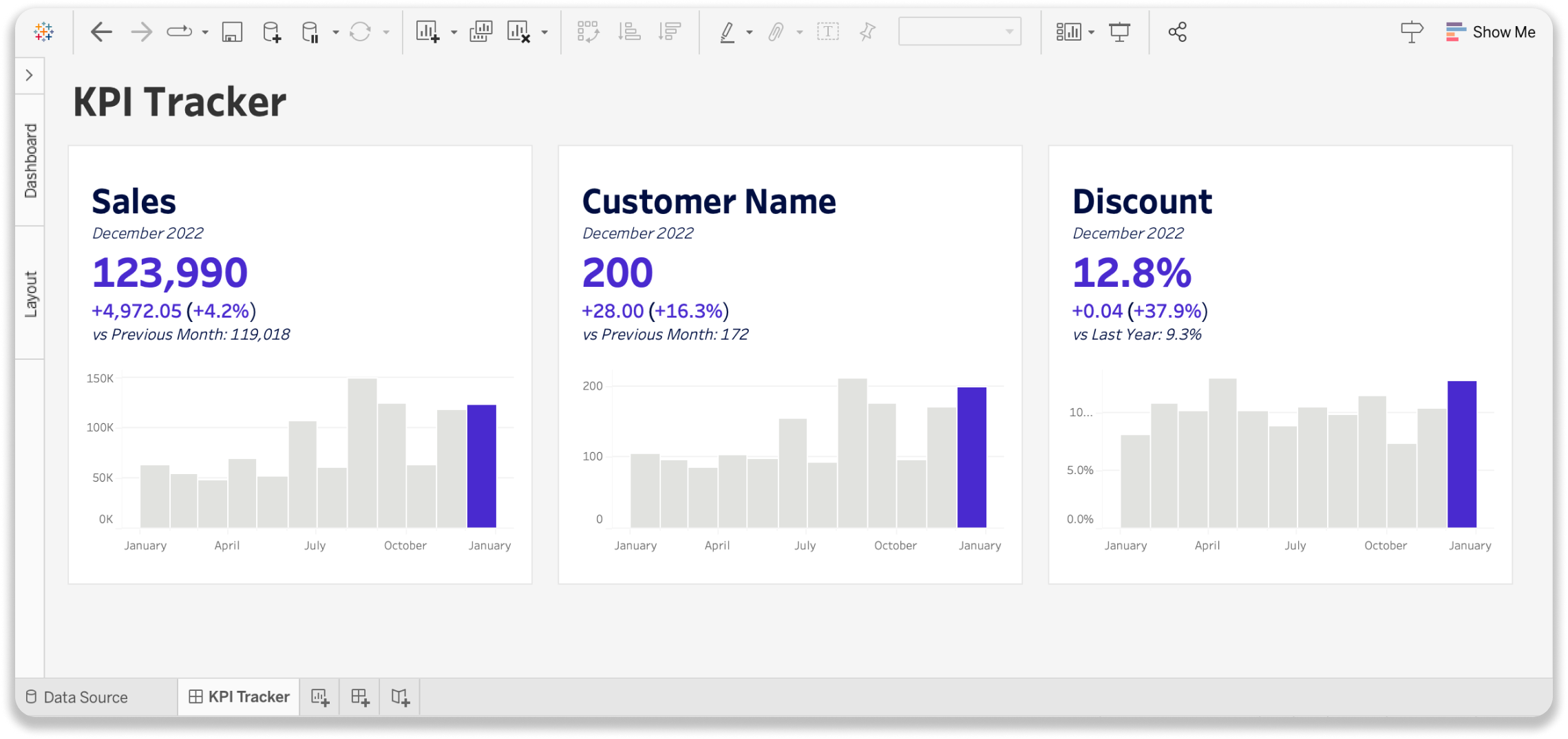1568x739 pixels.
Task: Clear the sheet with the clear icon
Action: click(518, 32)
